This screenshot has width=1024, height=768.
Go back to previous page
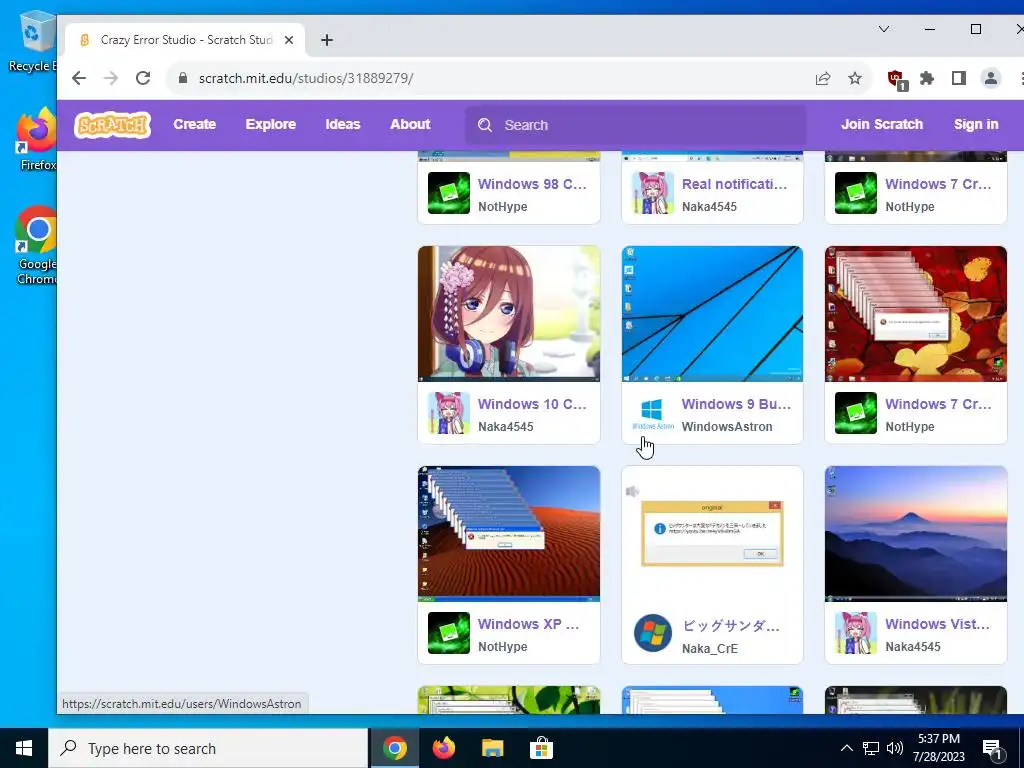[x=79, y=78]
